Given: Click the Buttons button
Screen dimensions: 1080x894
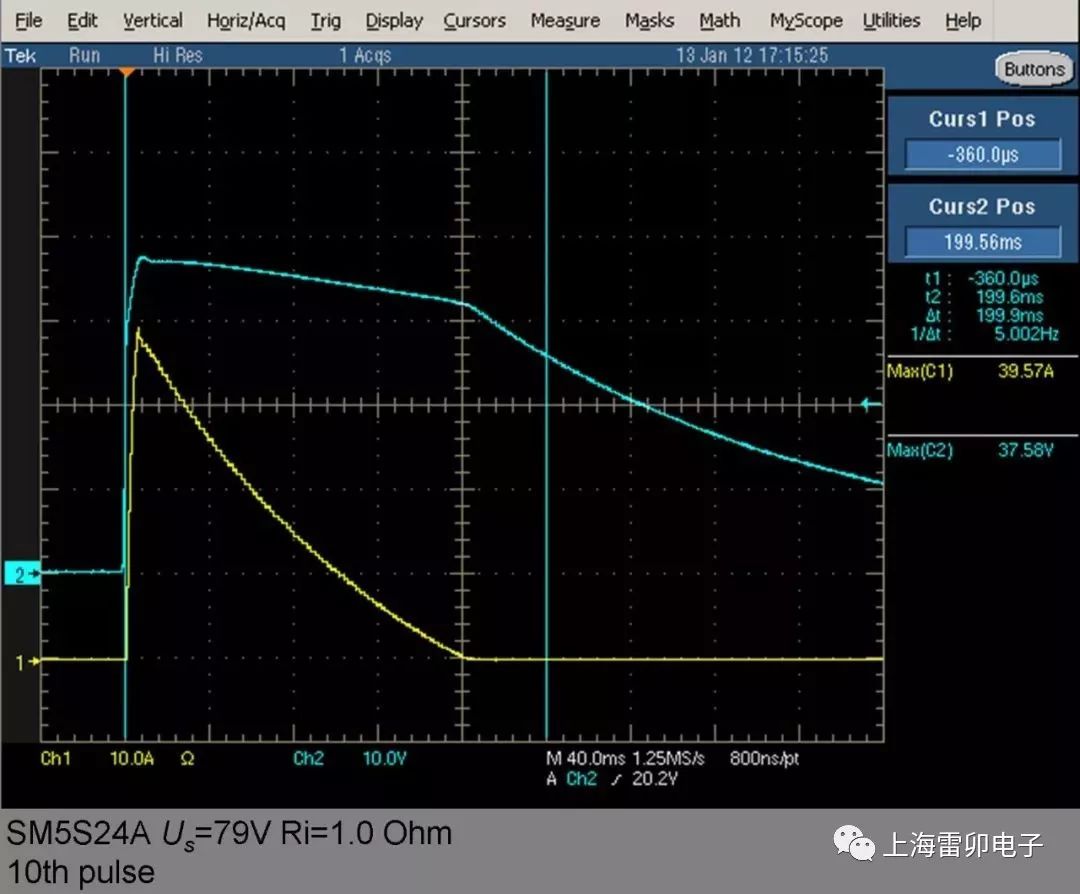Looking at the screenshot, I should (x=1034, y=69).
